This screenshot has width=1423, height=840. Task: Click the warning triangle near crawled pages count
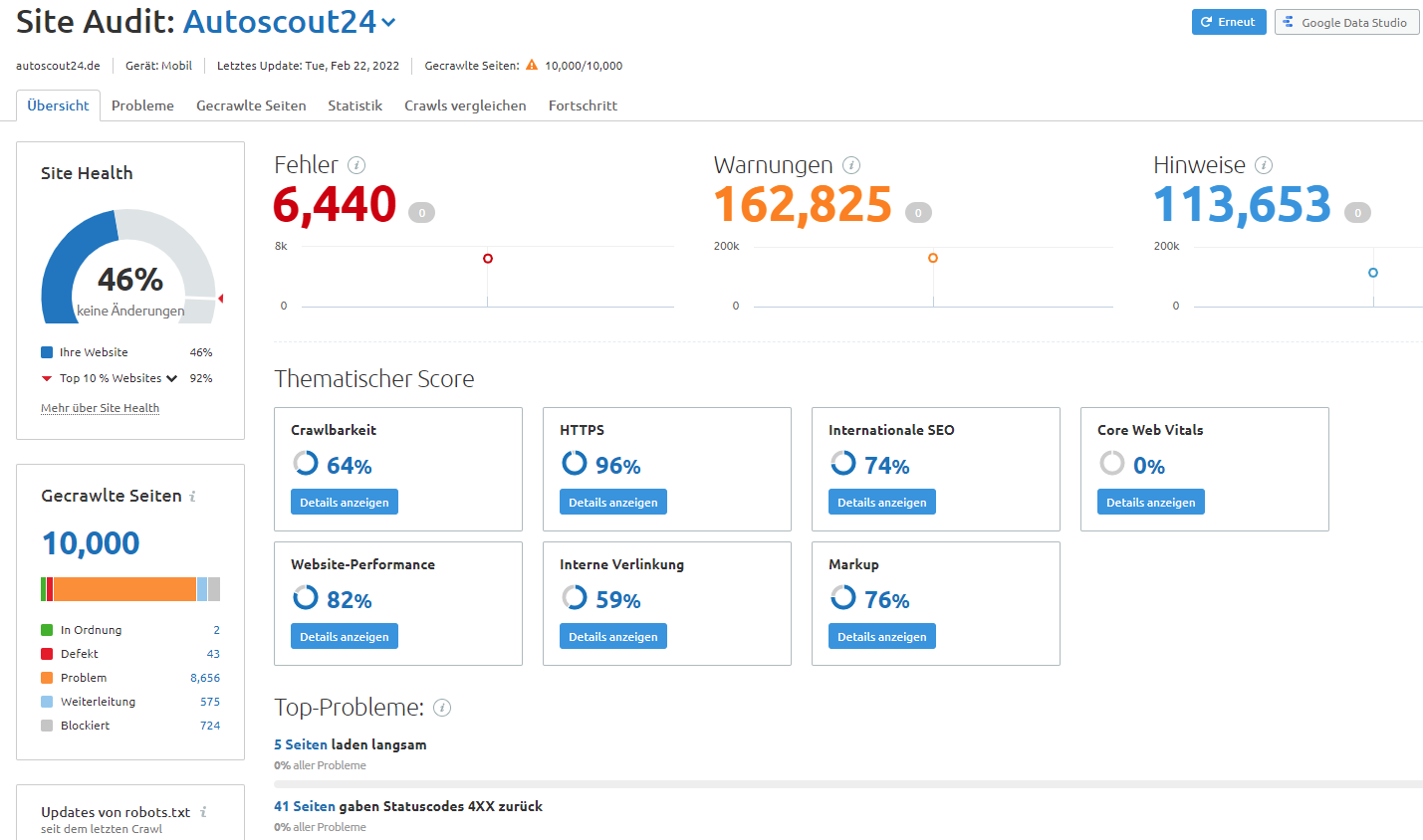[x=532, y=65]
